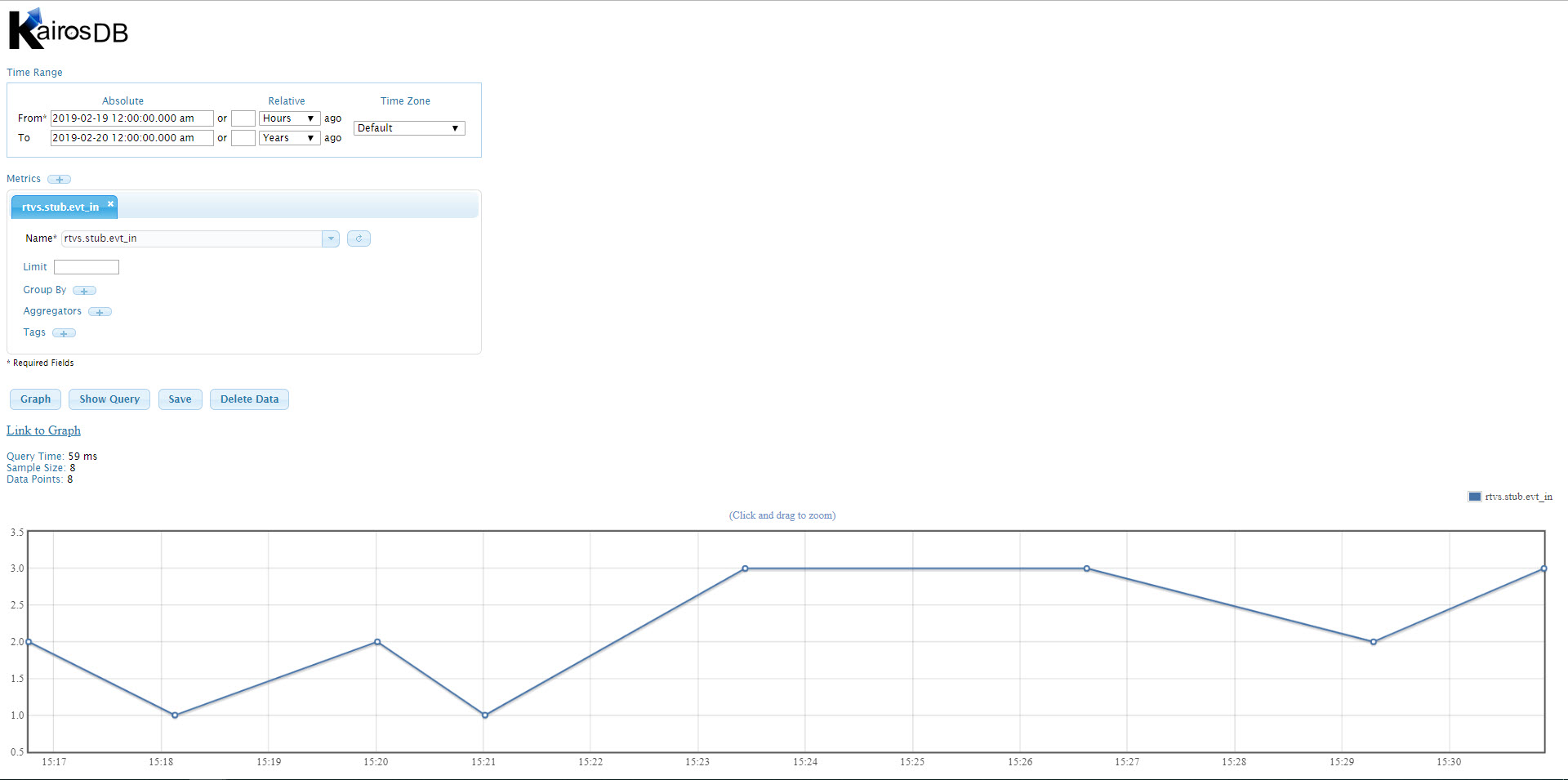Refresh the metric name list
1568x780 pixels.
point(359,238)
